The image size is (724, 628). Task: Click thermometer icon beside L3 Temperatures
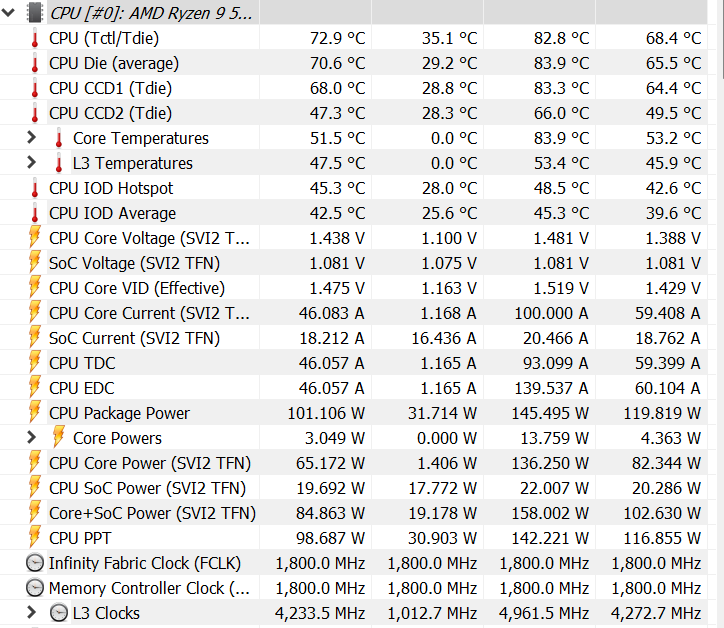pyautogui.click(x=59, y=163)
